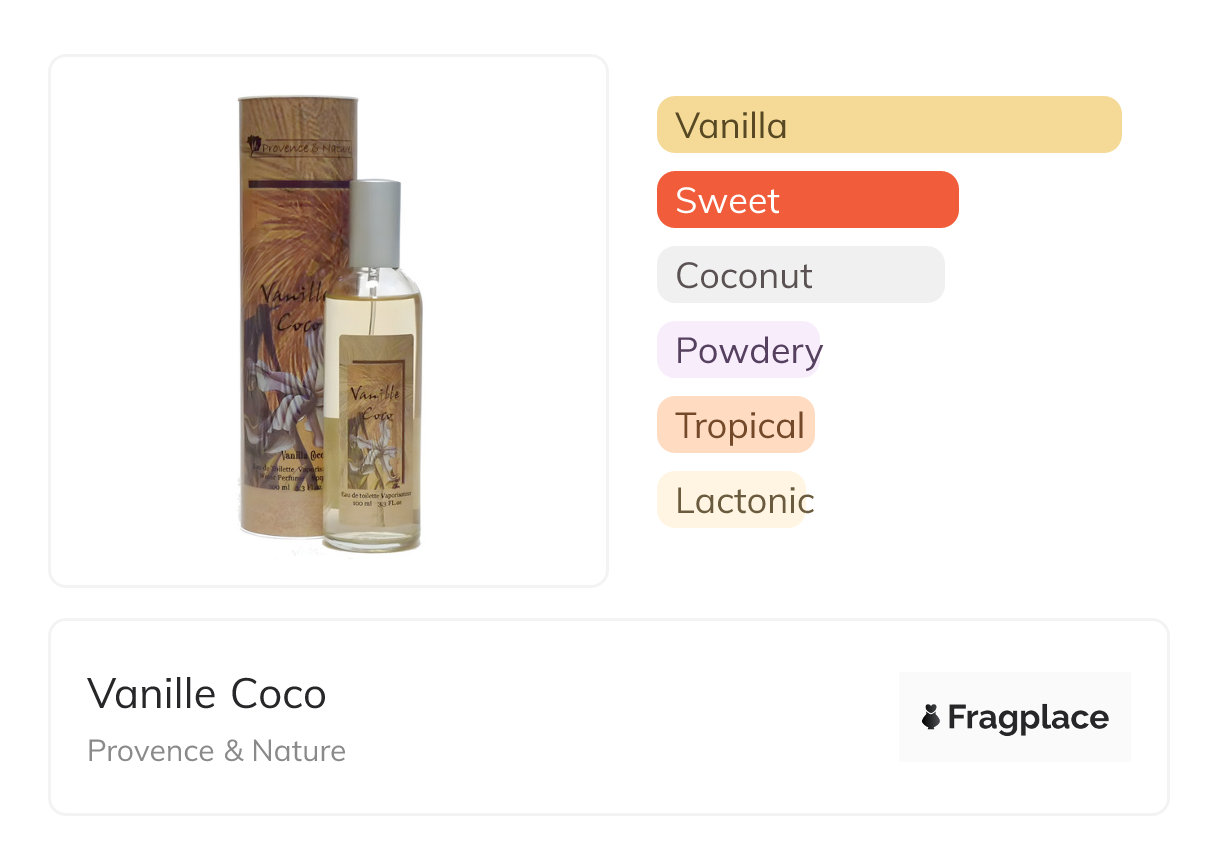
Task: Click the grey Coconut accord bar
Action: (801, 275)
